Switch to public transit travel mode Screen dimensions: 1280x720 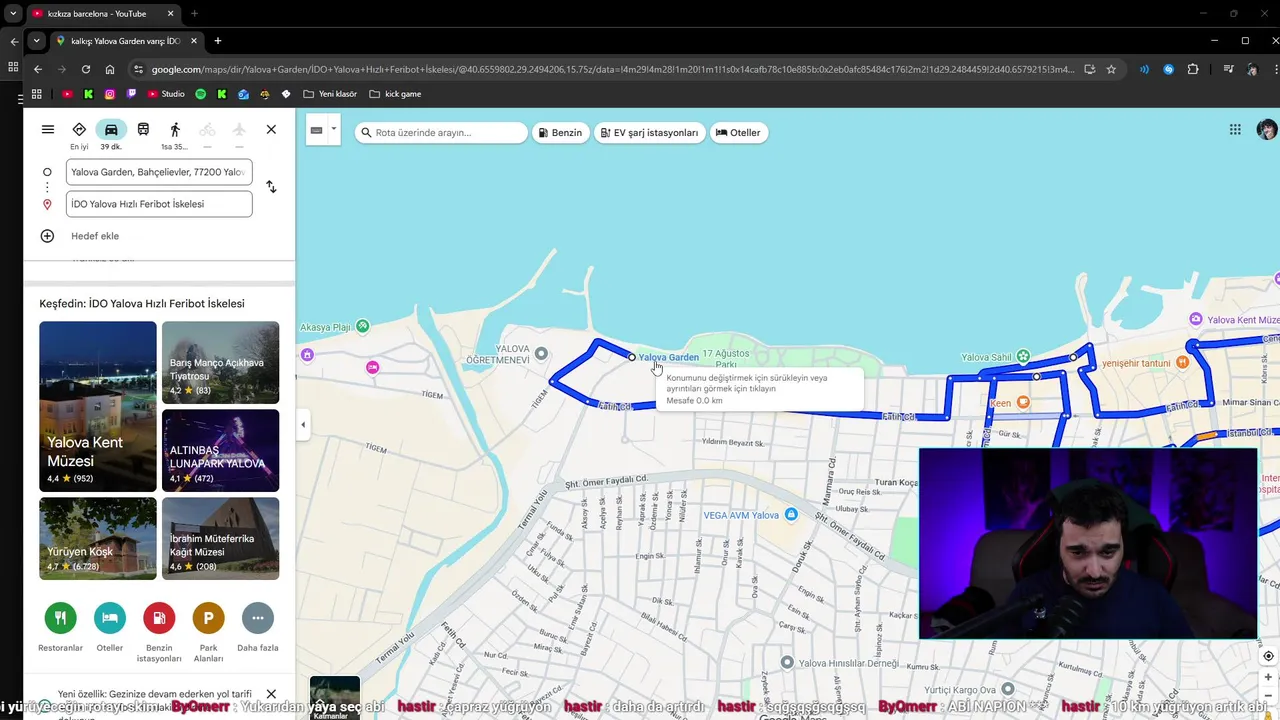[x=143, y=130]
